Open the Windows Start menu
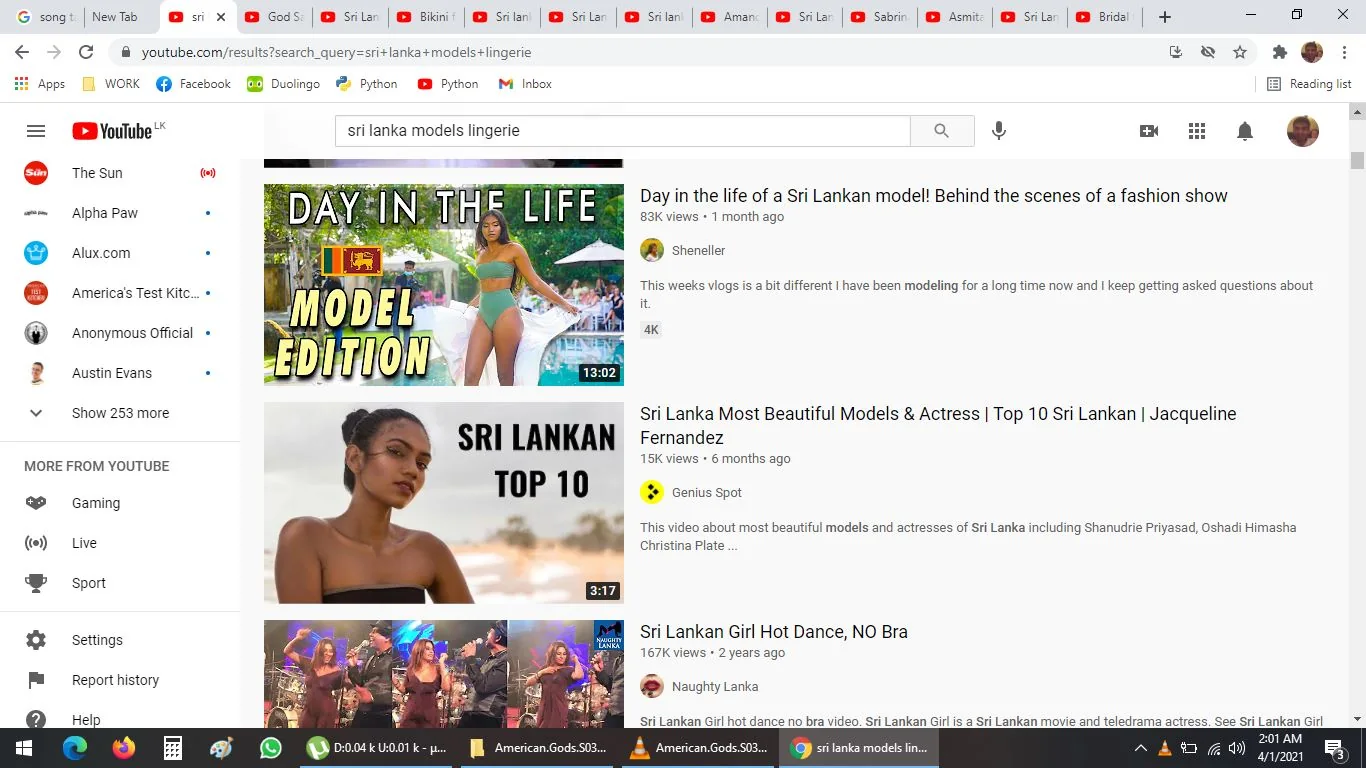 (x=24, y=748)
